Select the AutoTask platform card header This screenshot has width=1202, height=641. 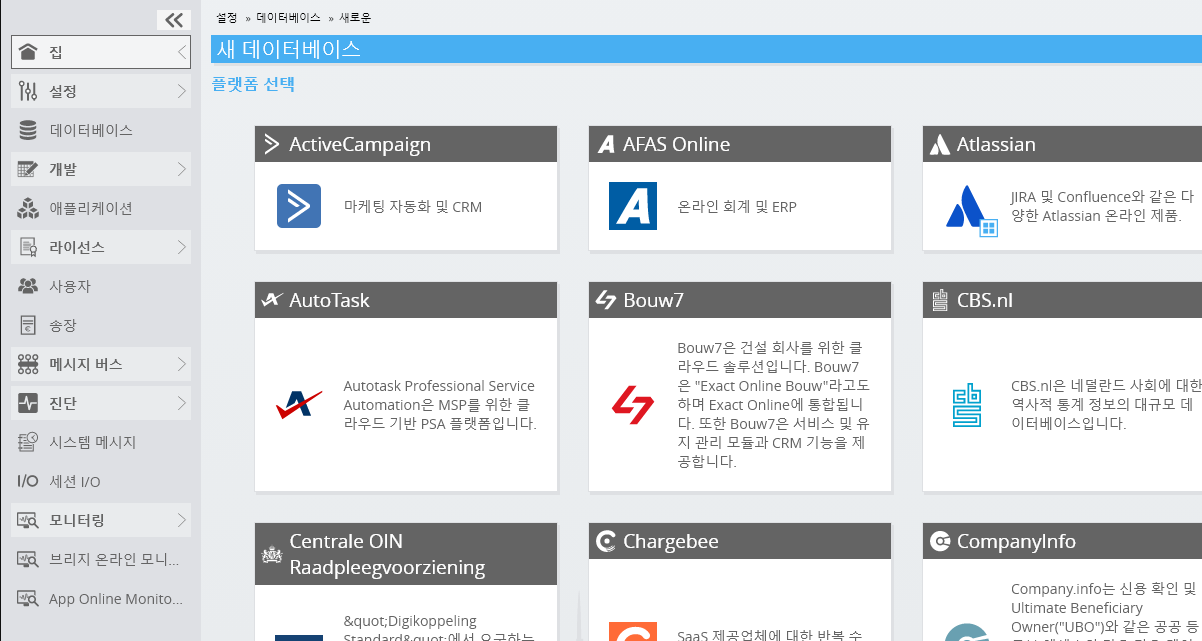(406, 300)
